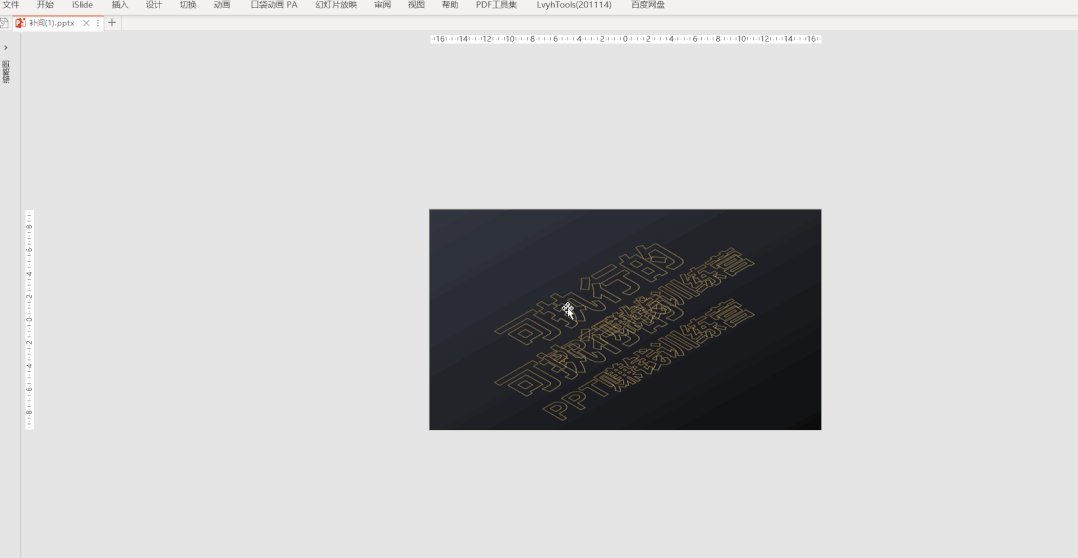Open the document tab options menu
Viewport: 1078px width, 558px height.
98,23
